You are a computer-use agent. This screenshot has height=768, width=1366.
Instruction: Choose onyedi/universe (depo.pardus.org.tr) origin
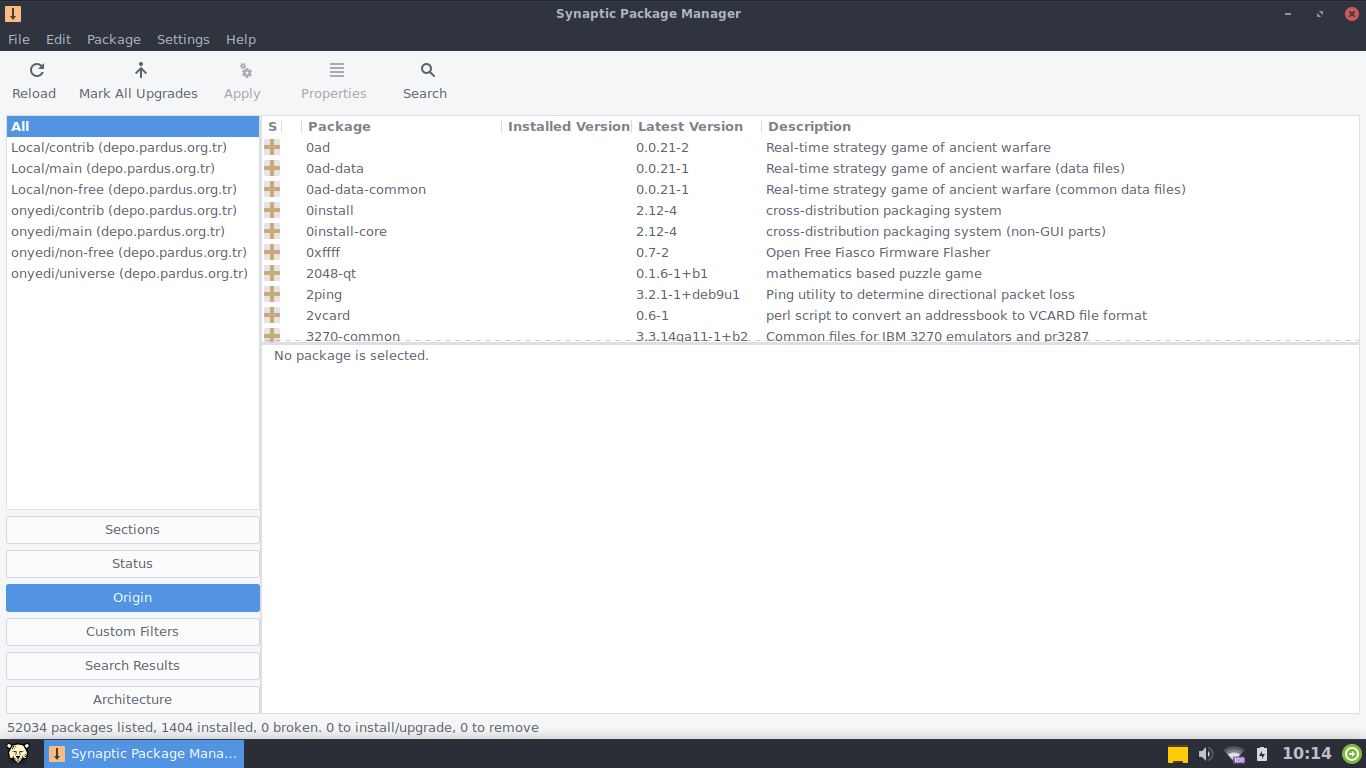[133, 273]
